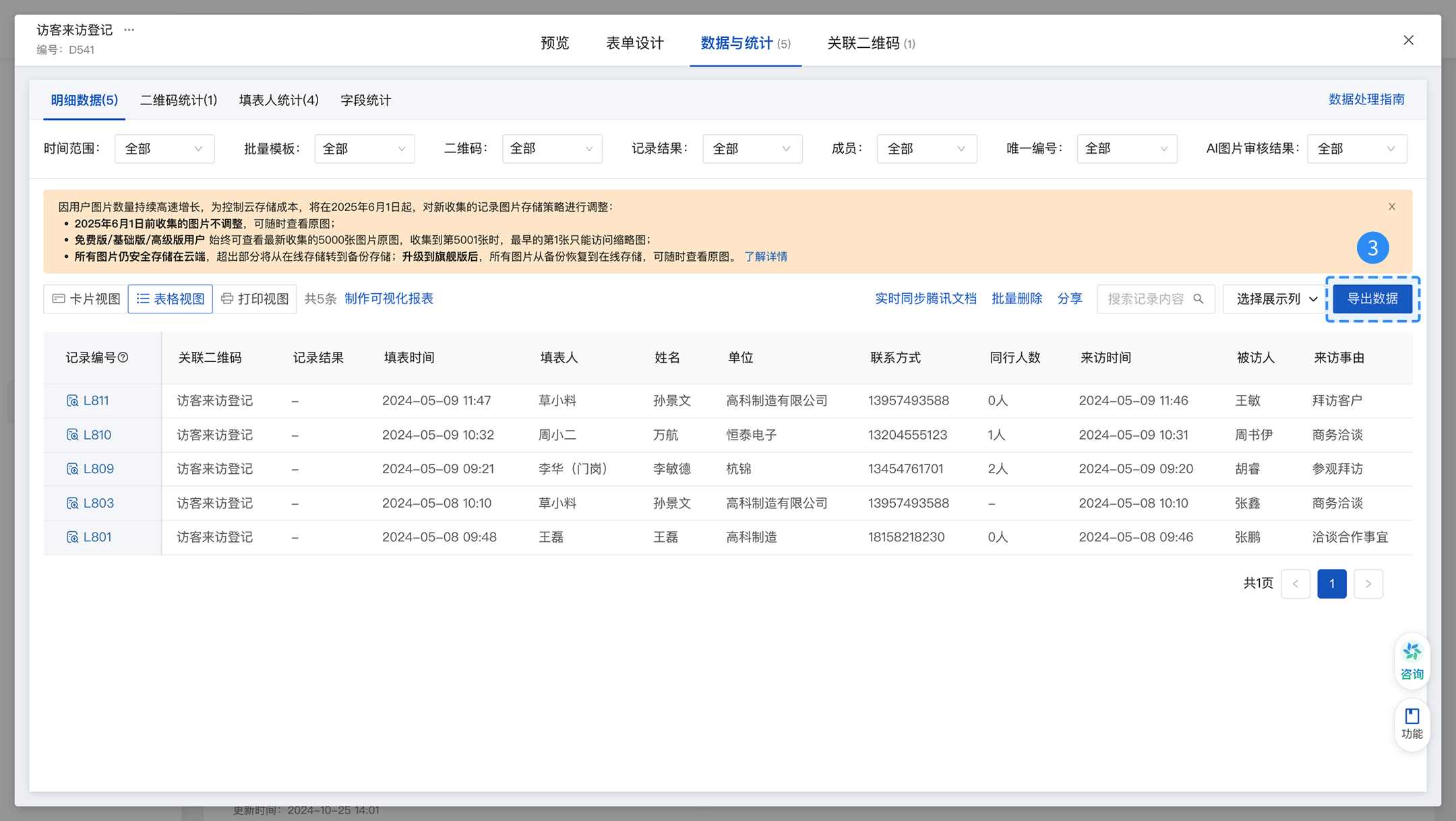Click the more options dots beside 访客来访登记
Viewport: 1456px width, 821px height.
pyautogui.click(x=129, y=30)
